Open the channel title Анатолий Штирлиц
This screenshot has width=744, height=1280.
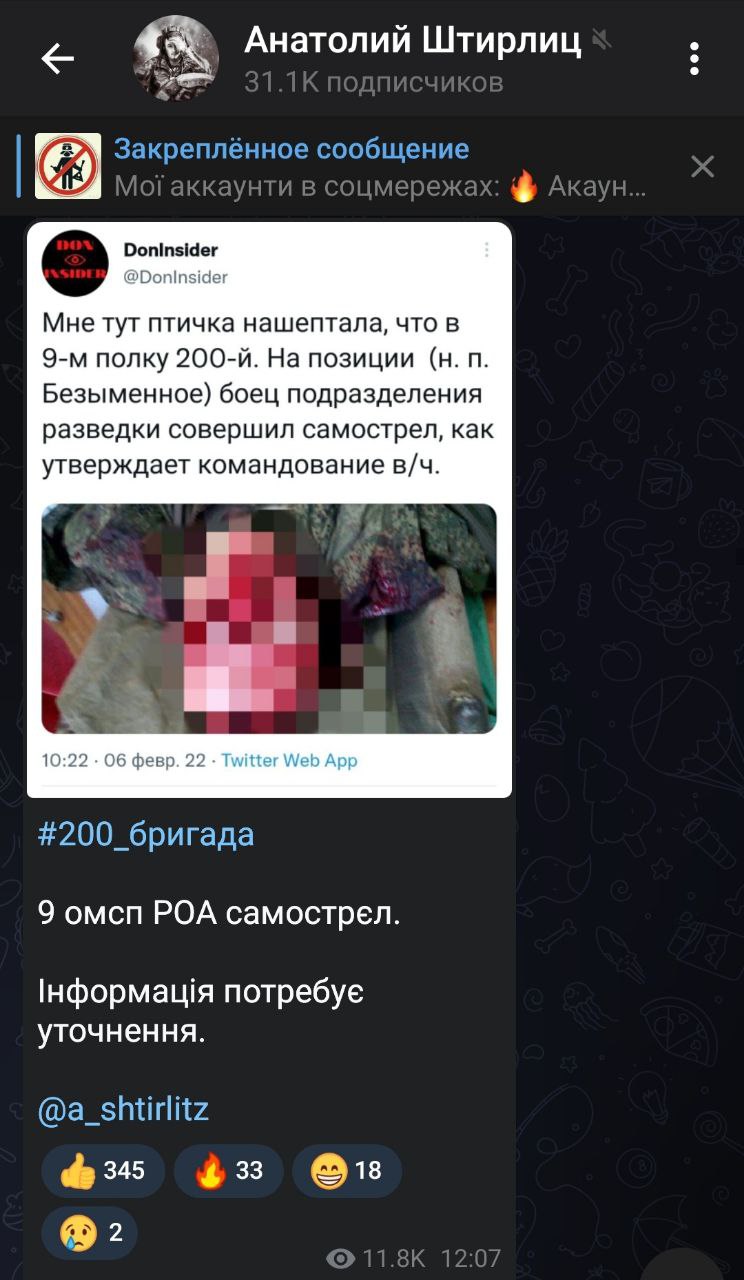(x=413, y=40)
